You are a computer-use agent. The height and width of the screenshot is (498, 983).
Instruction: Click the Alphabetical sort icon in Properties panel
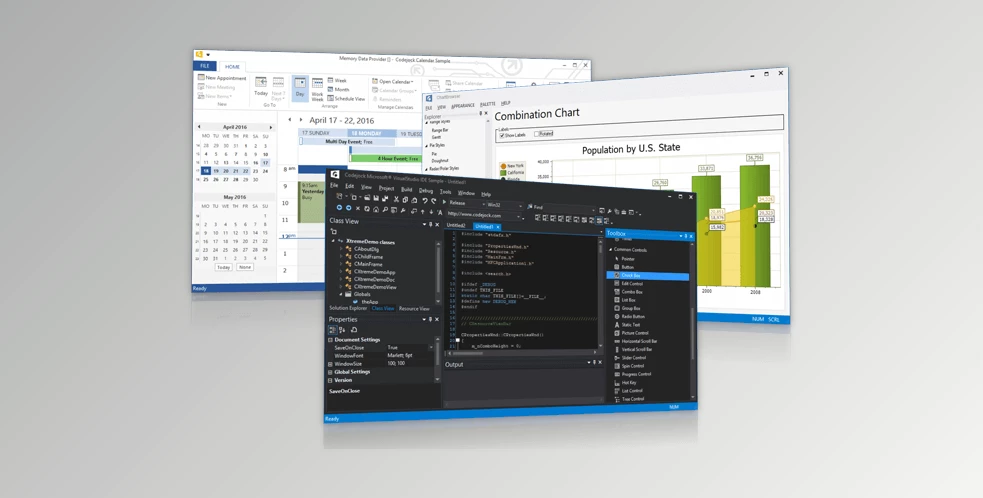342,330
